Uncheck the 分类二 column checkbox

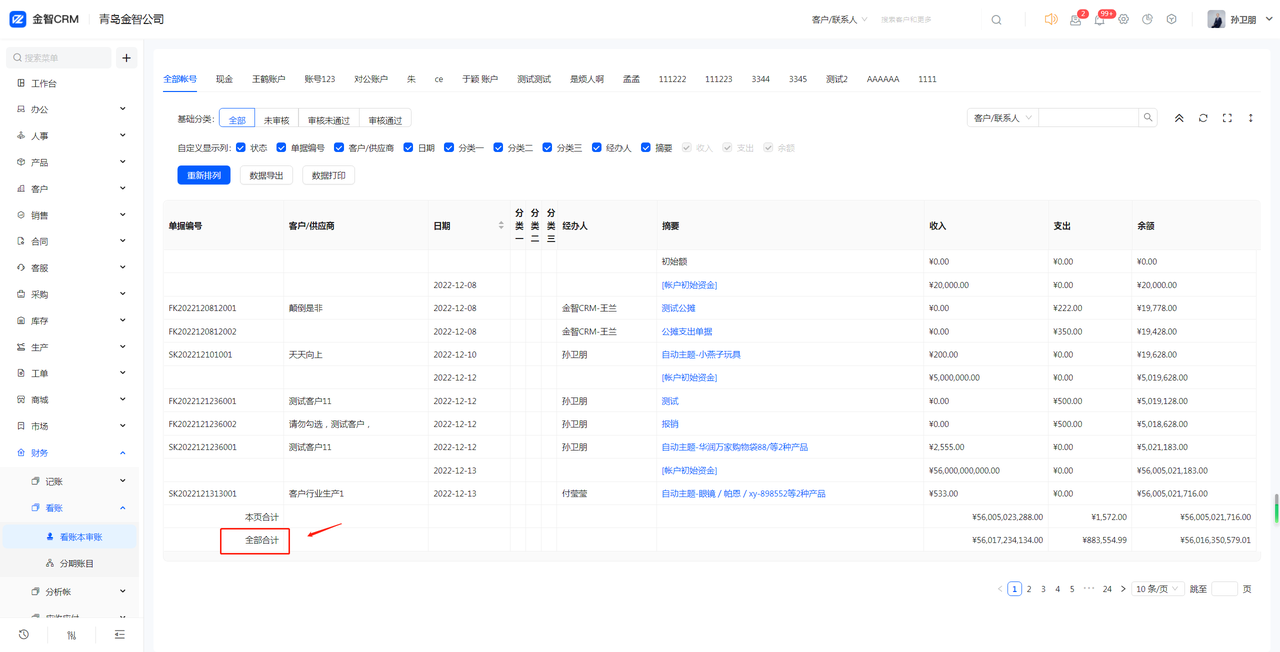(x=498, y=147)
